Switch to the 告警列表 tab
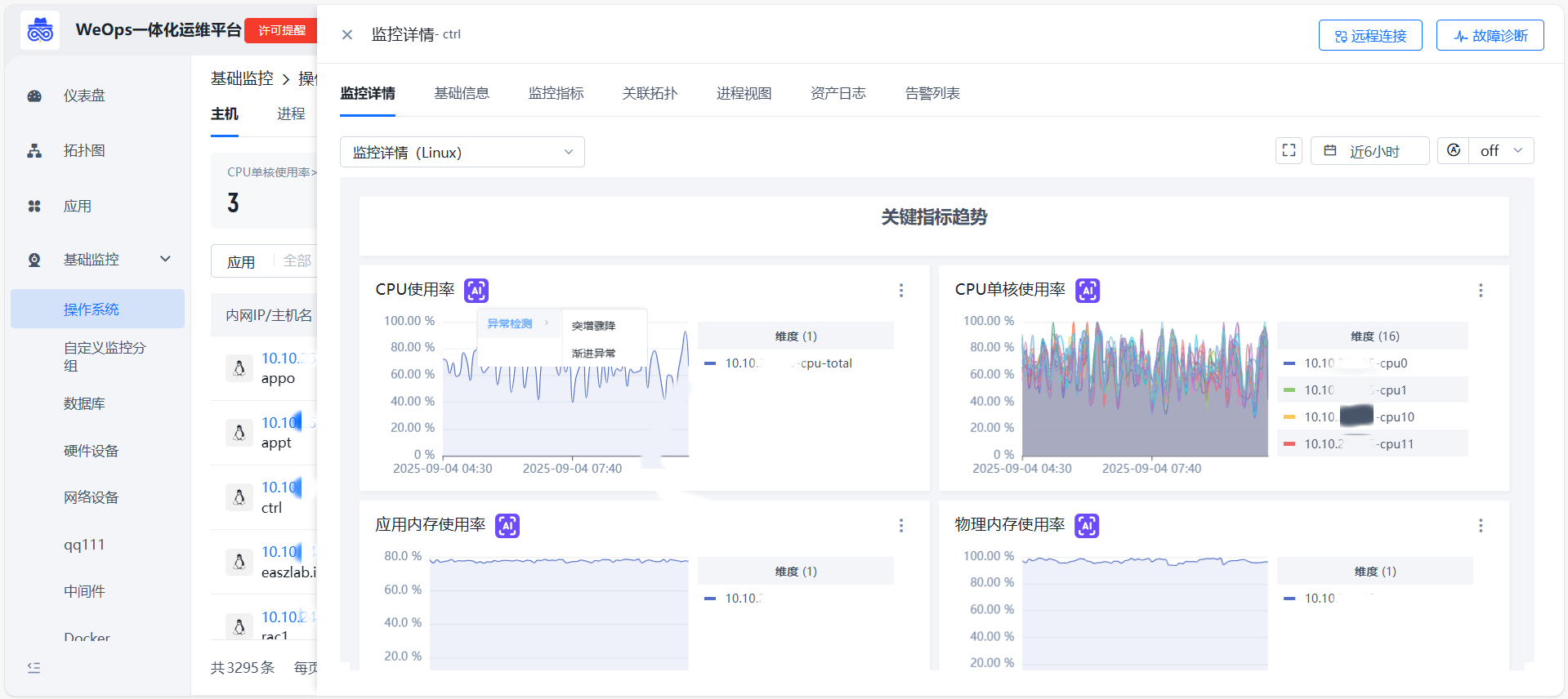 pyautogui.click(x=932, y=93)
